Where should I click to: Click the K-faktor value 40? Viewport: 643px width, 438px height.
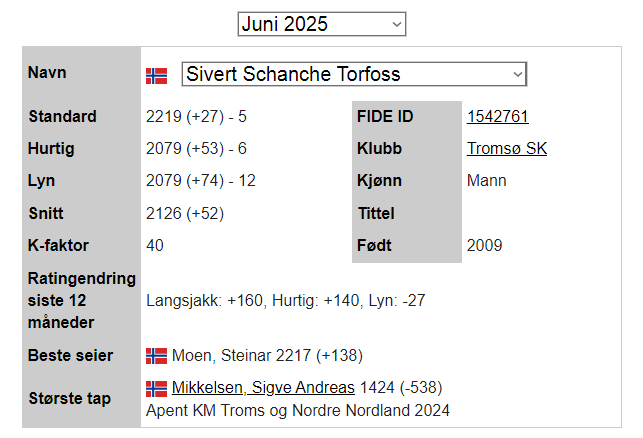click(x=155, y=245)
